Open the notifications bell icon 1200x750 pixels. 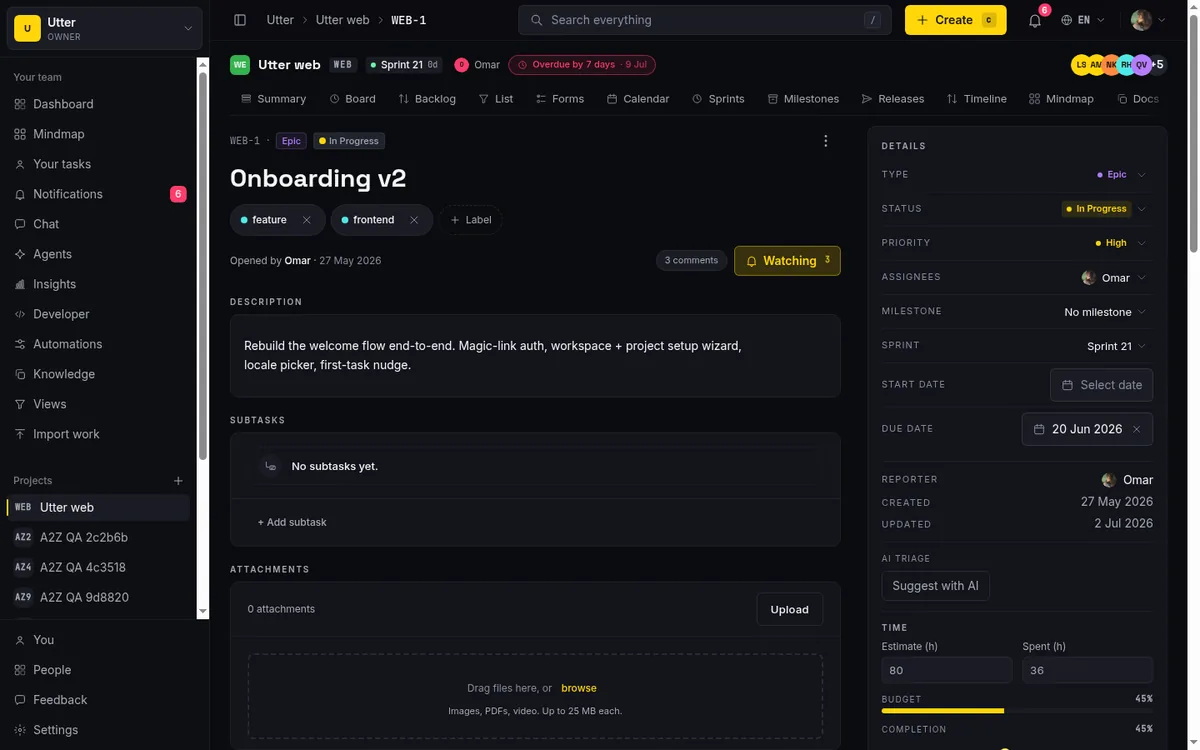pos(1035,20)
